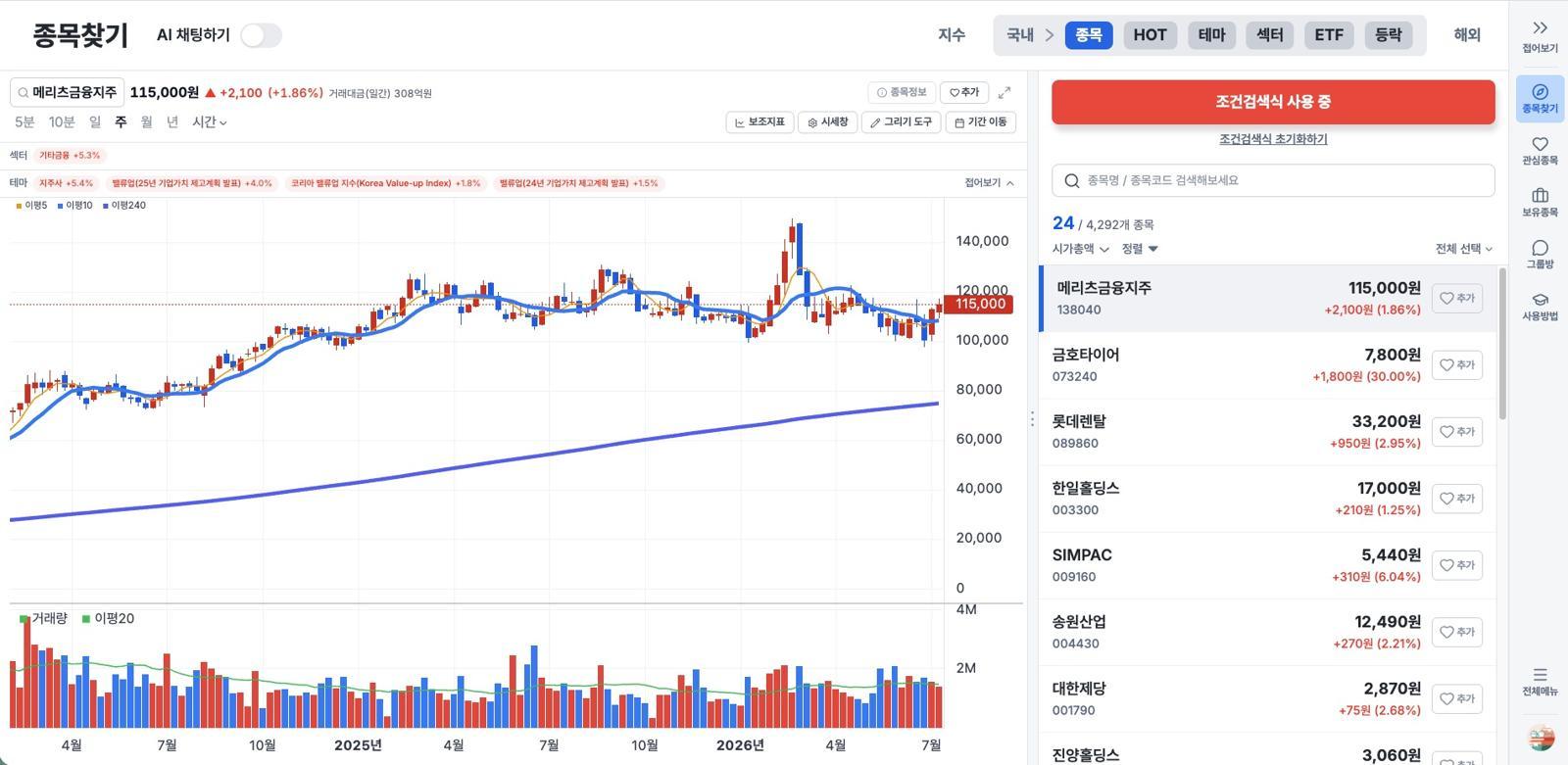The height and width of the screenshot is (765, 1568).
Task: Toggle 이평5 moving average legend
Action: click(x=31, y=206)
